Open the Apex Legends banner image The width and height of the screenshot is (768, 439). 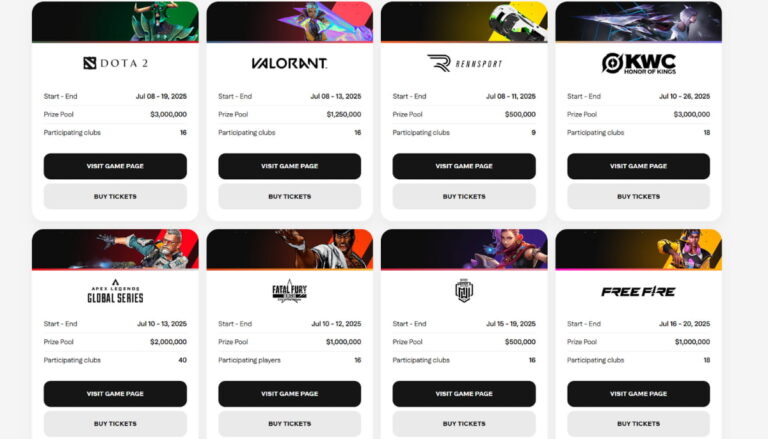[x=115, y=249]
